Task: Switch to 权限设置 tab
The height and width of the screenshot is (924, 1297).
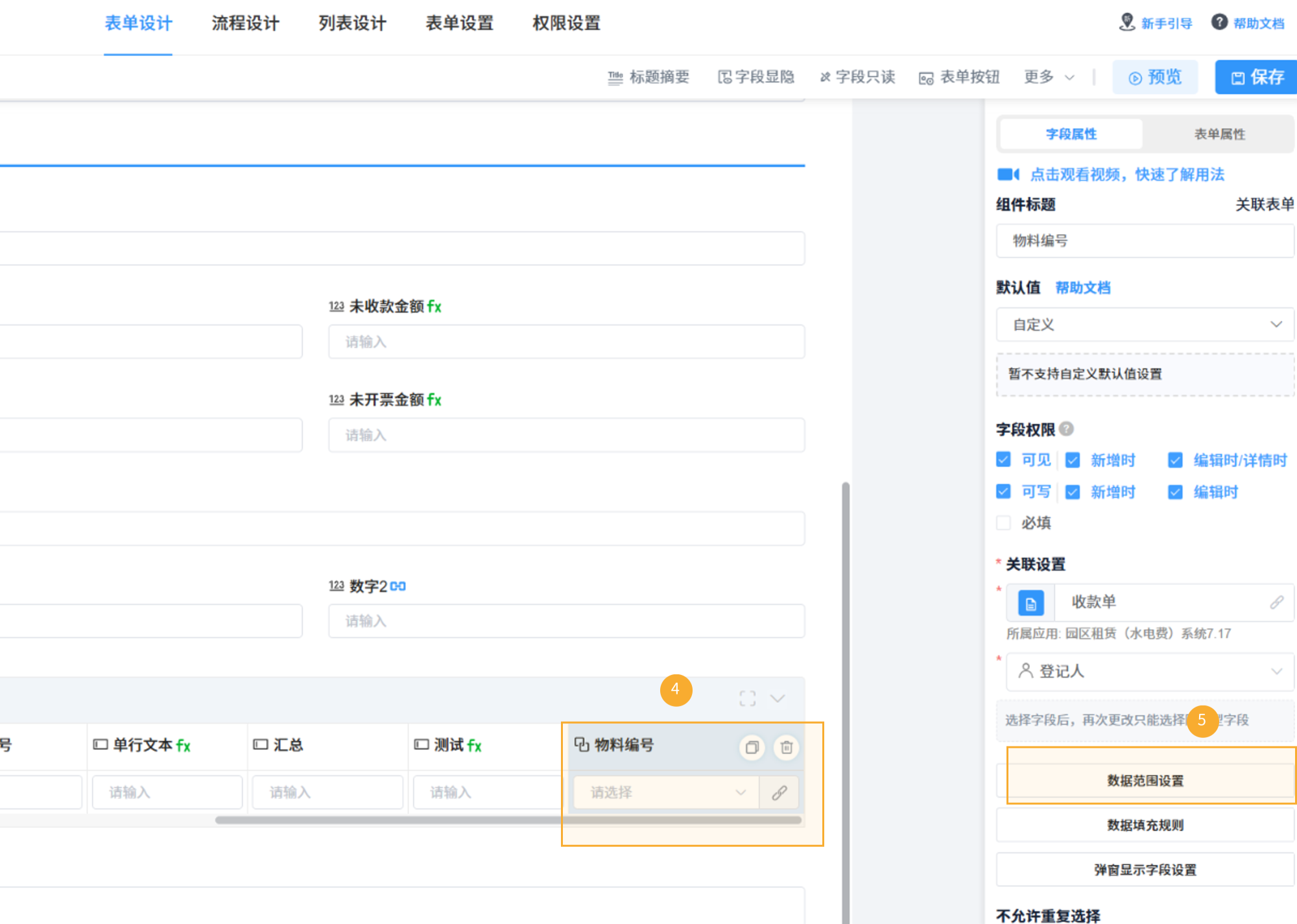Action: tap(566, 23)
